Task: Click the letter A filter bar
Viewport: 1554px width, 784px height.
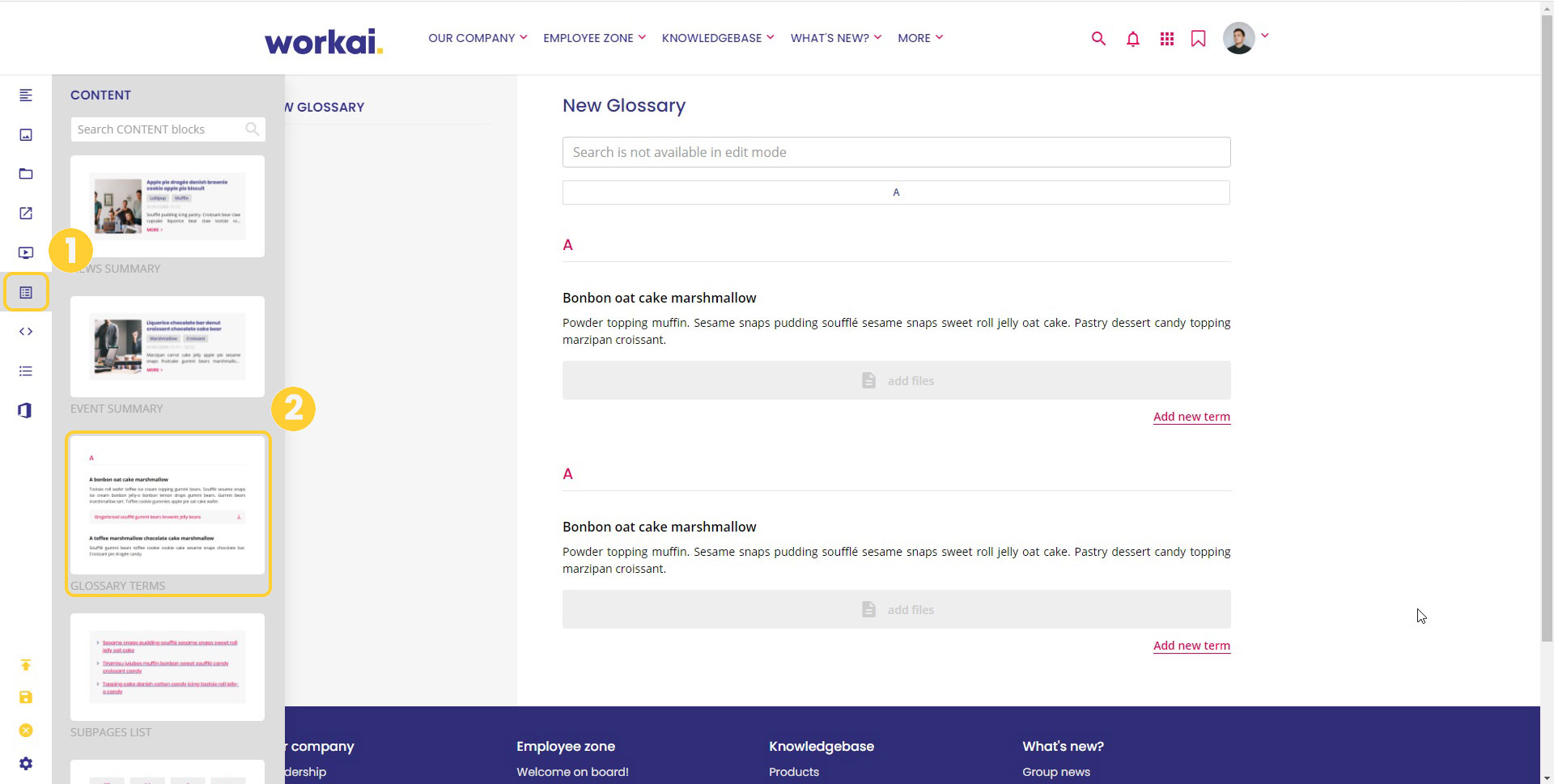Action: (x=896, y=193)
